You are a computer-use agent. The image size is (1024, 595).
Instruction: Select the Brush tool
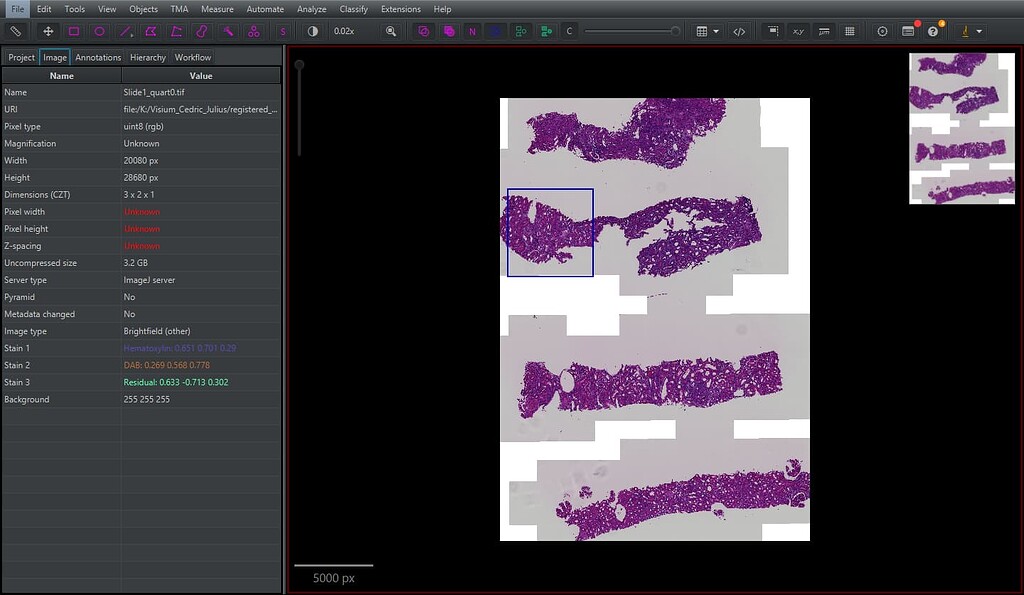(x=200, y=31)
